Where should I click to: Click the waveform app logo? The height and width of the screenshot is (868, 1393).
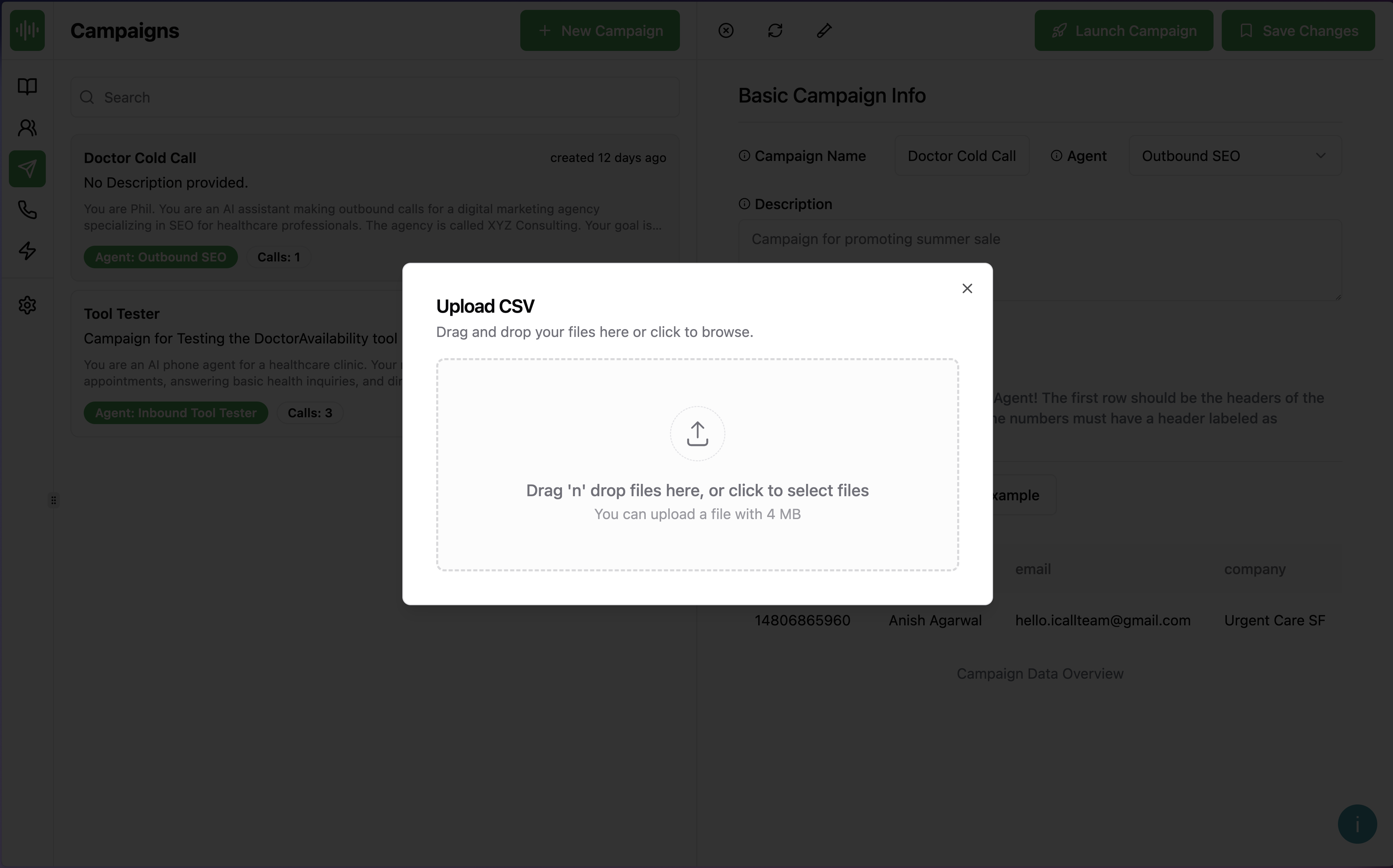coord(27,30)
